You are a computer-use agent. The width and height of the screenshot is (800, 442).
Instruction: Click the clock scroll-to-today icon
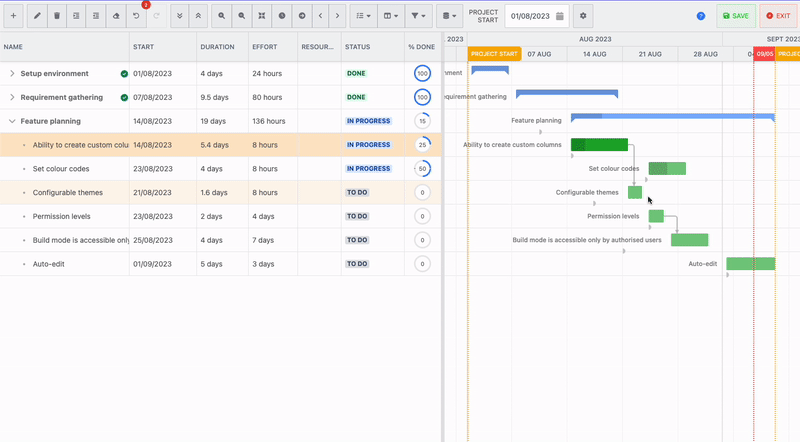(x=282, y=16)
